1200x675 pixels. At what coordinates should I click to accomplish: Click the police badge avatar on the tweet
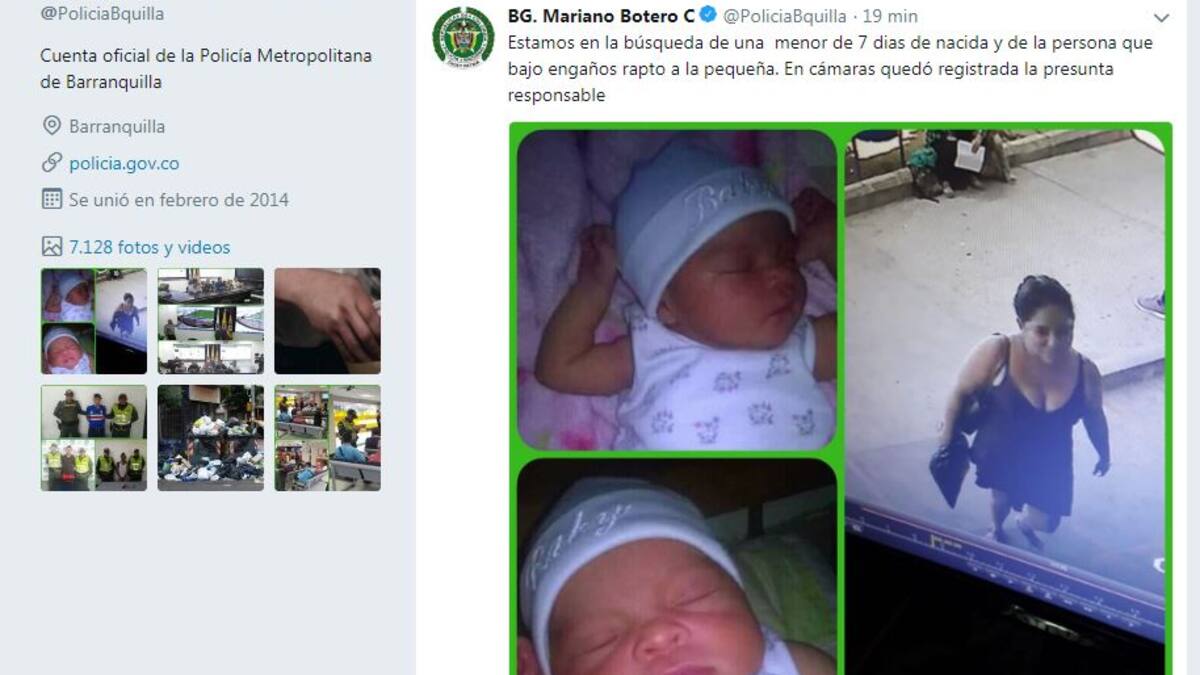tap(463, 37)
